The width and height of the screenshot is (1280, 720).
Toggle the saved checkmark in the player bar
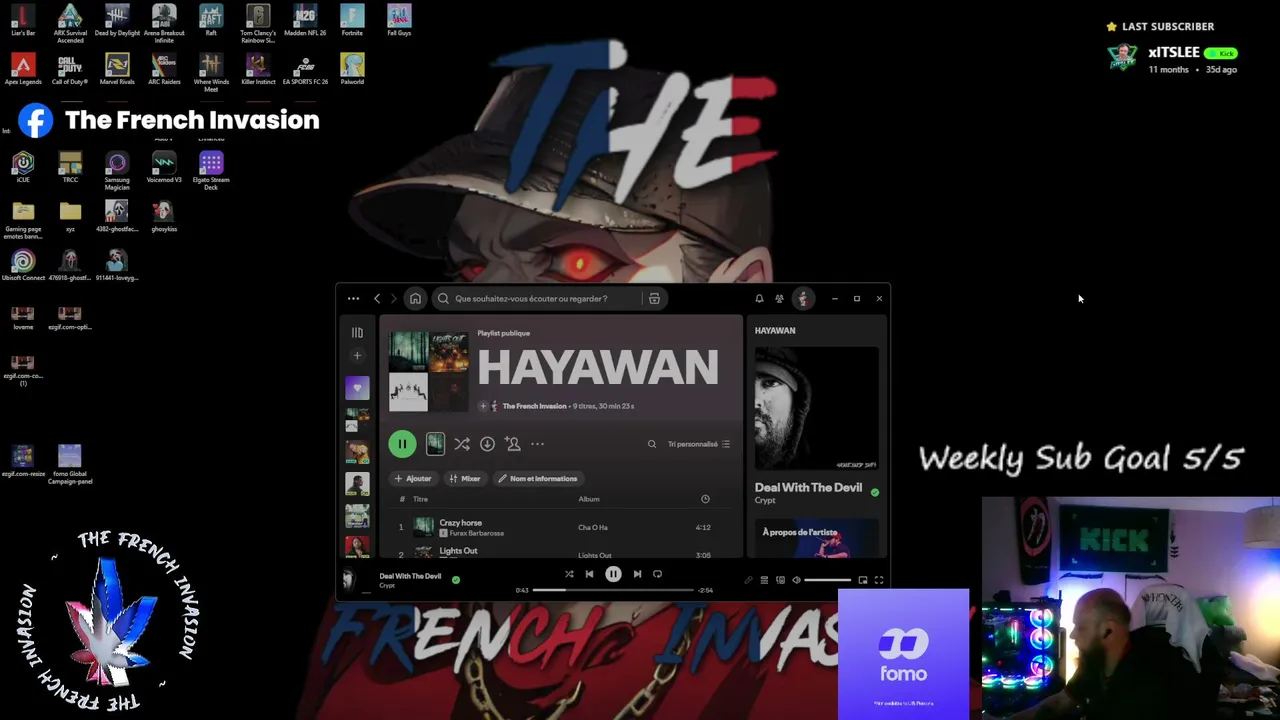[456, 579]
